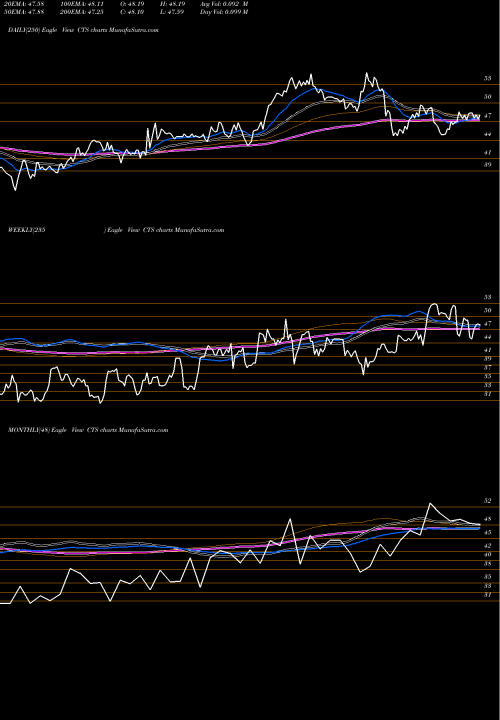500x720 pixels.
Task: Click the 37 price label on weekly chart
Action: (x=487, y=368)
